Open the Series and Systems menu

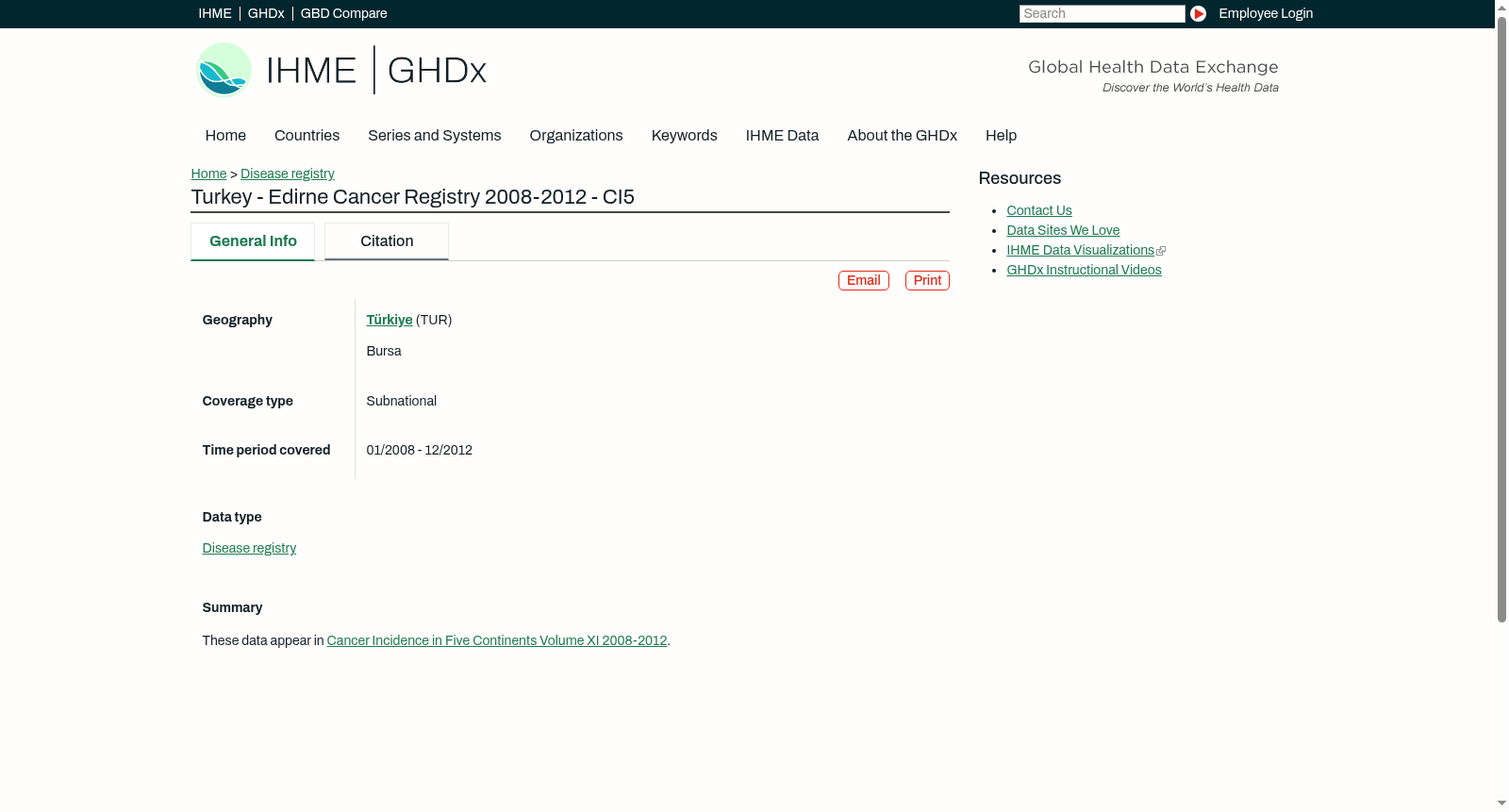(x=434, y=136)
